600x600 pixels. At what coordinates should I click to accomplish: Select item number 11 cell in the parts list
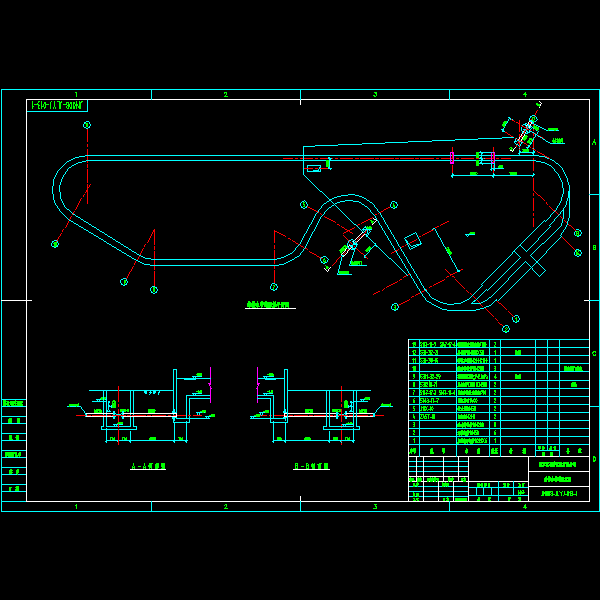[414, 360]
